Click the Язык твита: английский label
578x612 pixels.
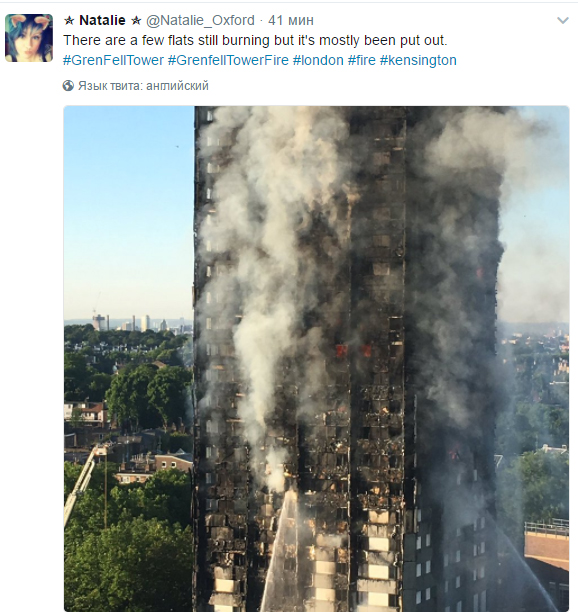coord(143,85)
